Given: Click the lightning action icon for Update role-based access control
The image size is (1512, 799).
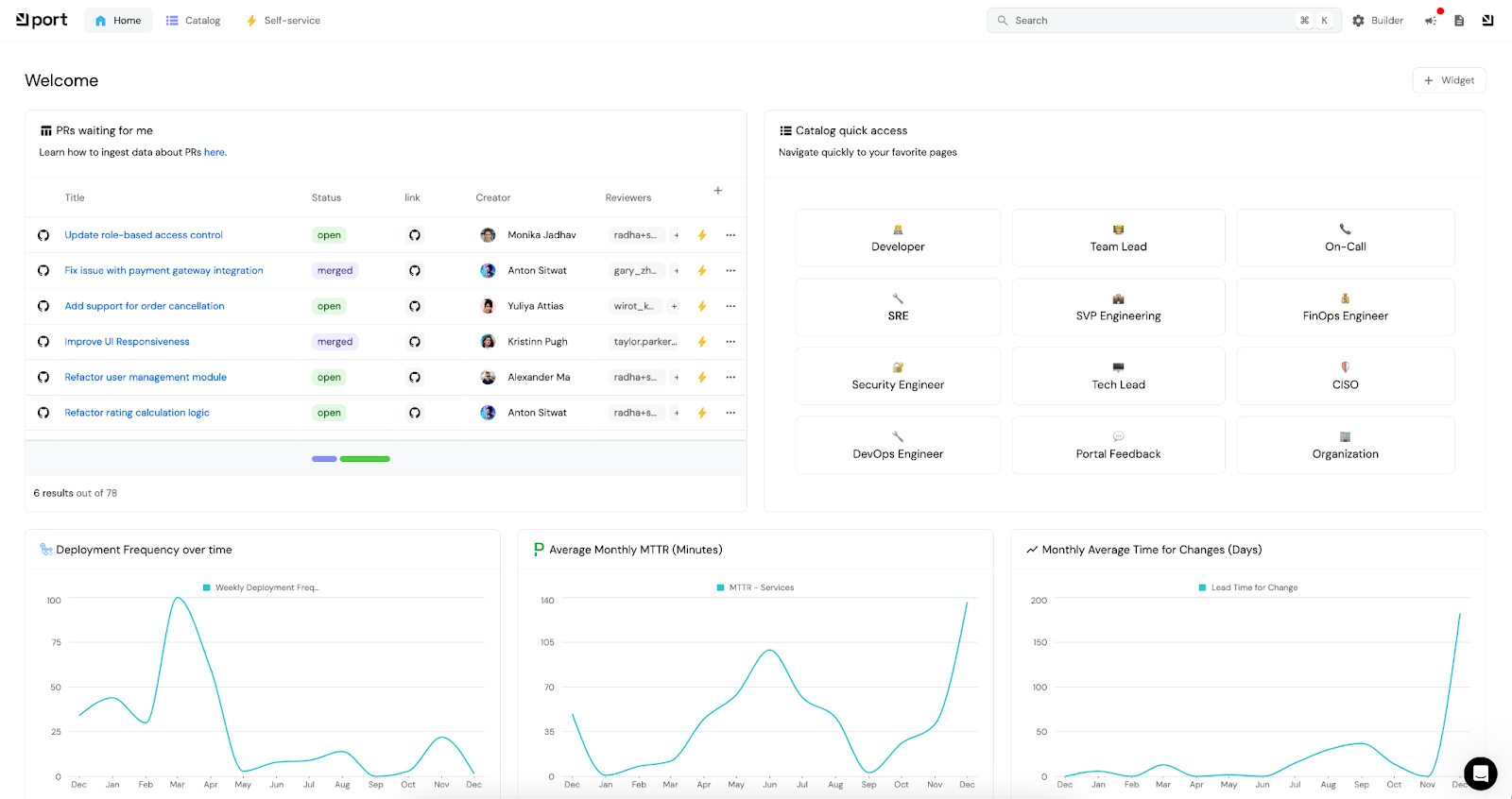Looking at the screenshot, I should pos(702,235).
